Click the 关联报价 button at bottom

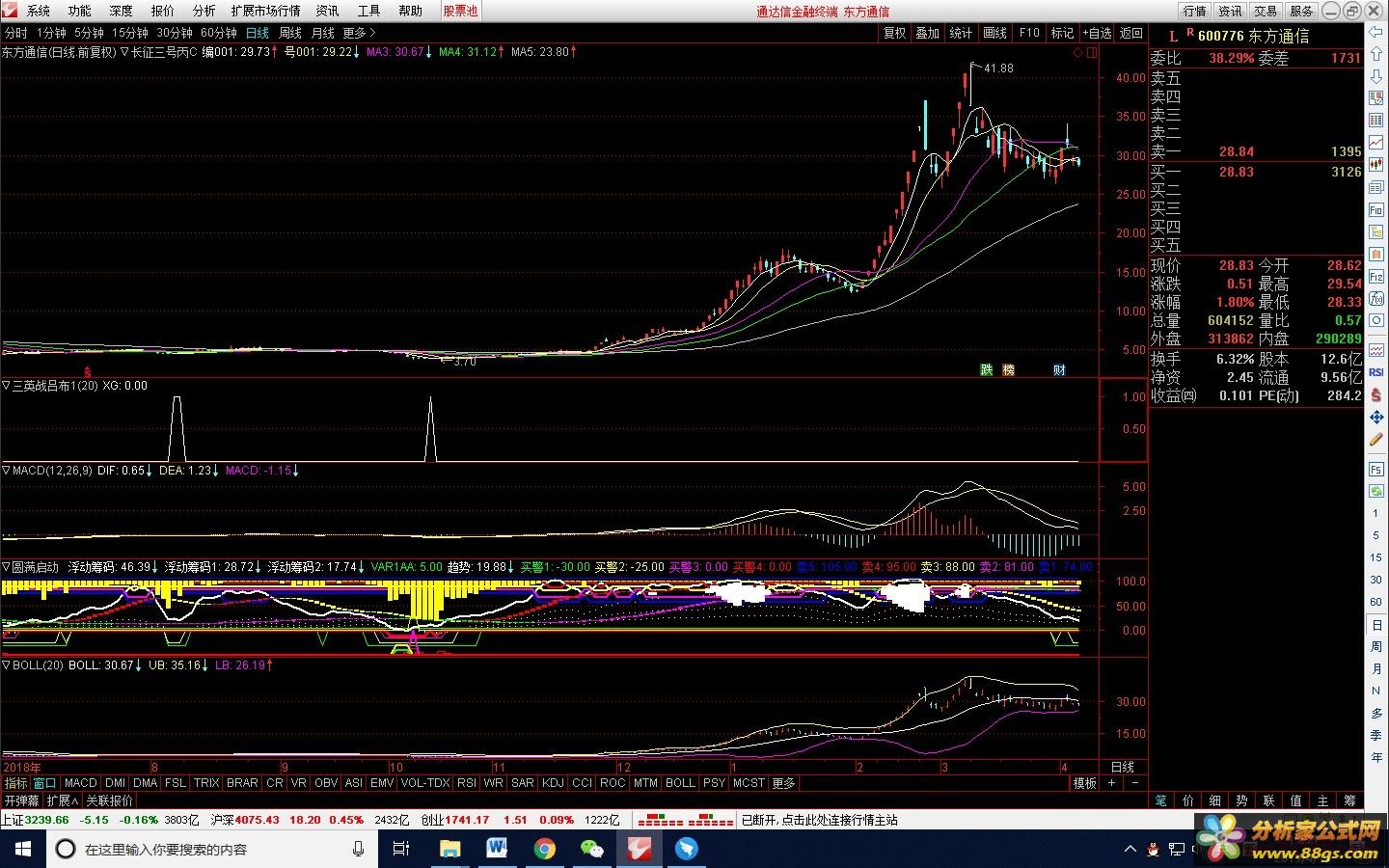110,800
